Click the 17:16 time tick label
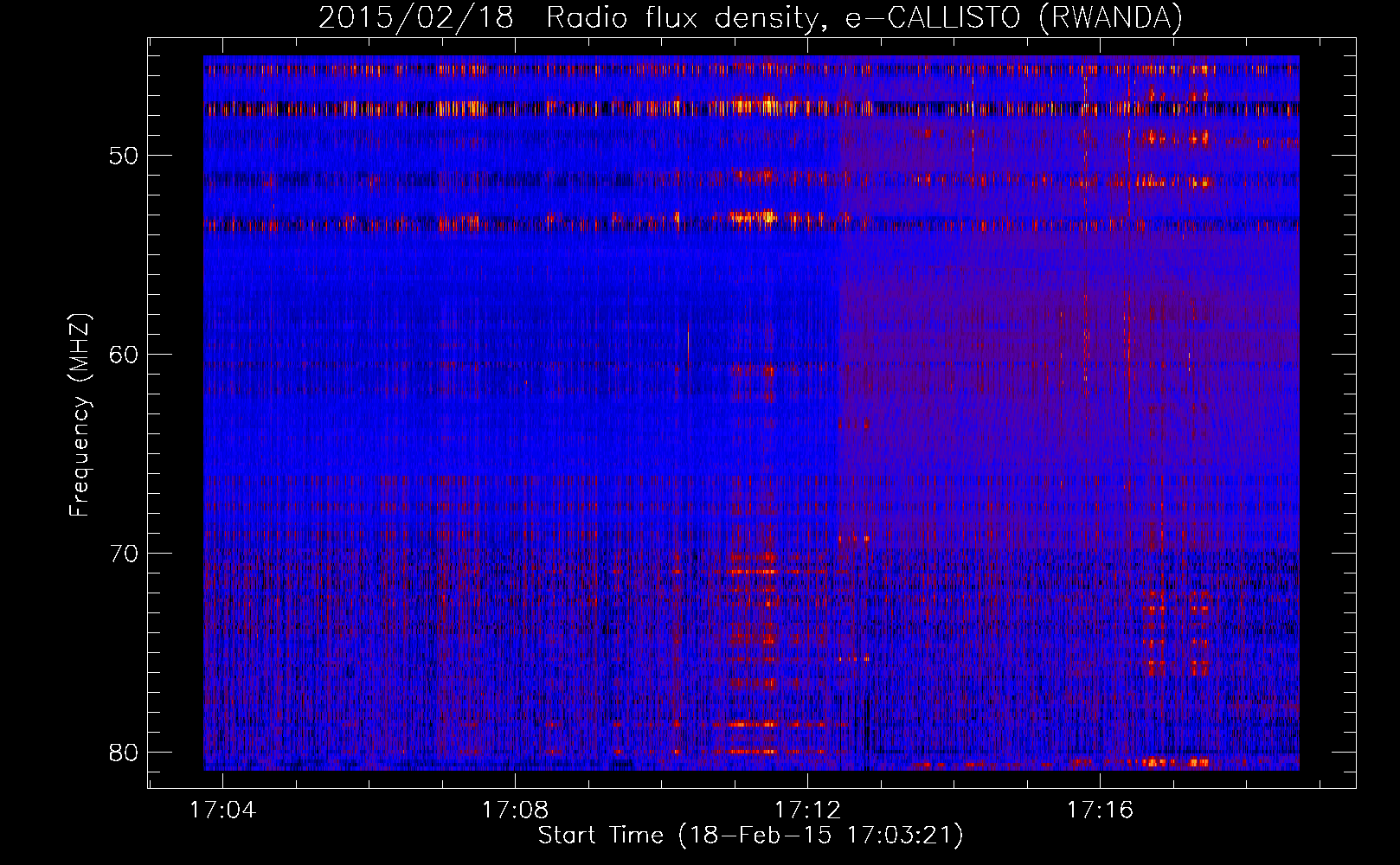The image size is (1400, 865). pos(1100,811)
